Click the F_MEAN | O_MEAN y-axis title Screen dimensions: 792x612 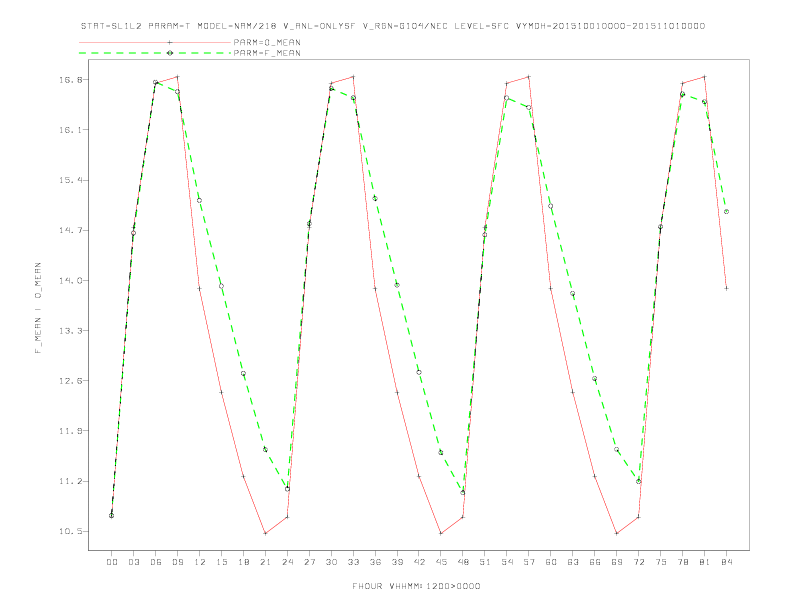pyautogui.click(x=38, y=308)
